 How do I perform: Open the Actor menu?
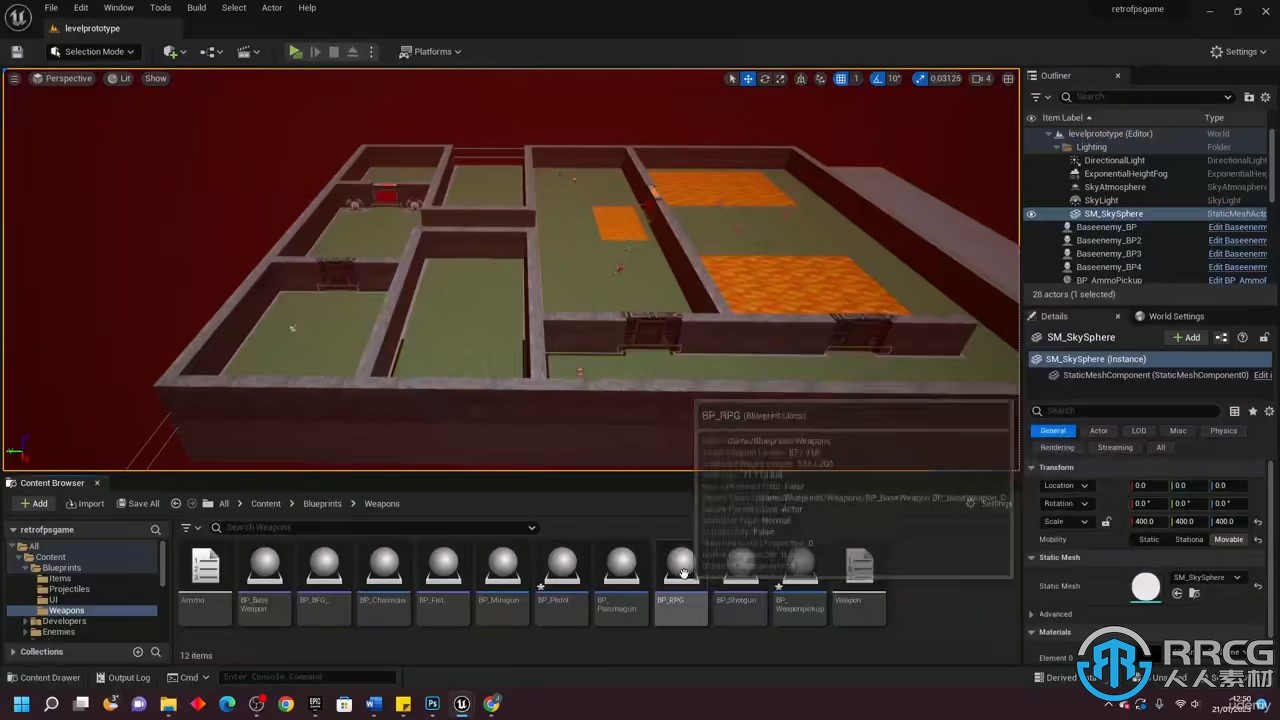[x=272, y=8]
